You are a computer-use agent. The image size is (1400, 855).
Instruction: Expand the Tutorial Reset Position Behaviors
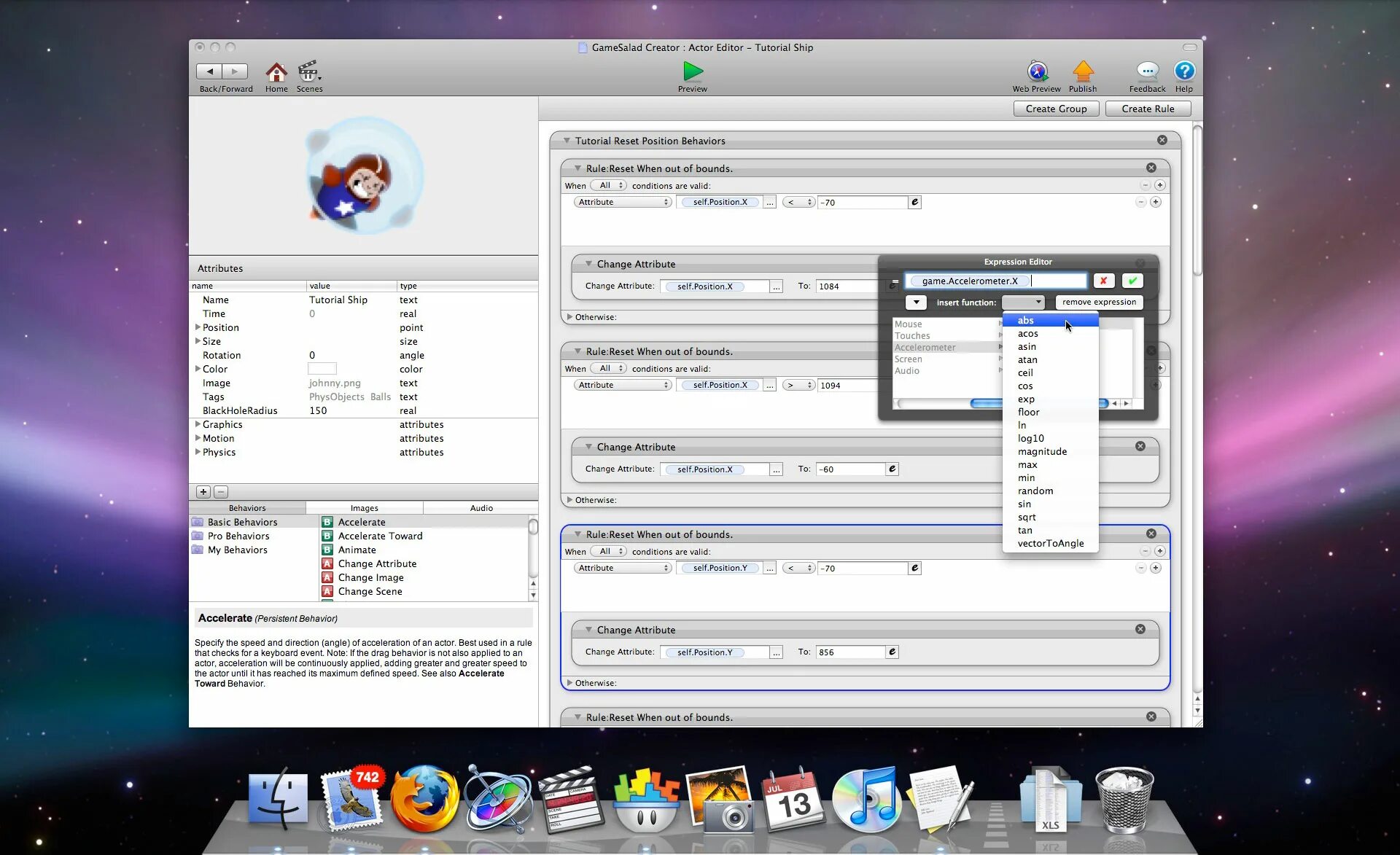(x=566, y=140)
